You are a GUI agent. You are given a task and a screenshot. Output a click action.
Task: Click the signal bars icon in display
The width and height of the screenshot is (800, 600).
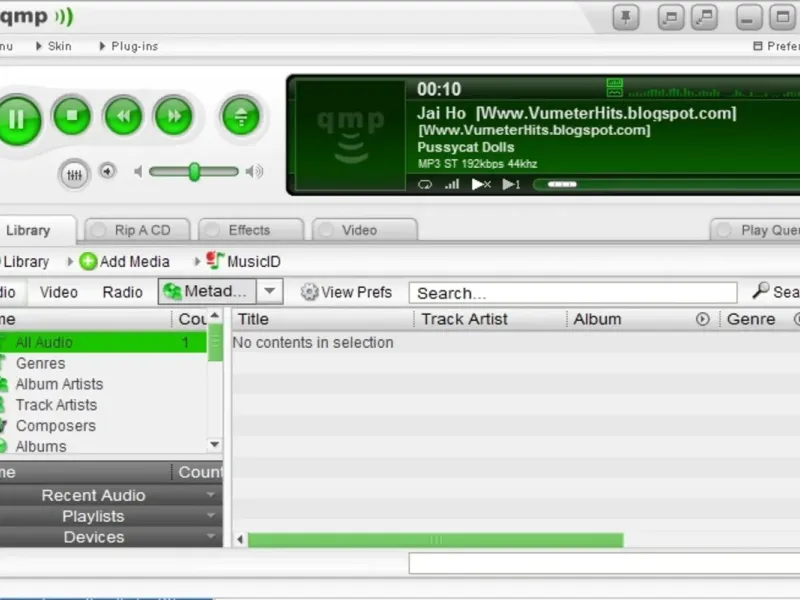pyautogui.click(x=452, y=184)
